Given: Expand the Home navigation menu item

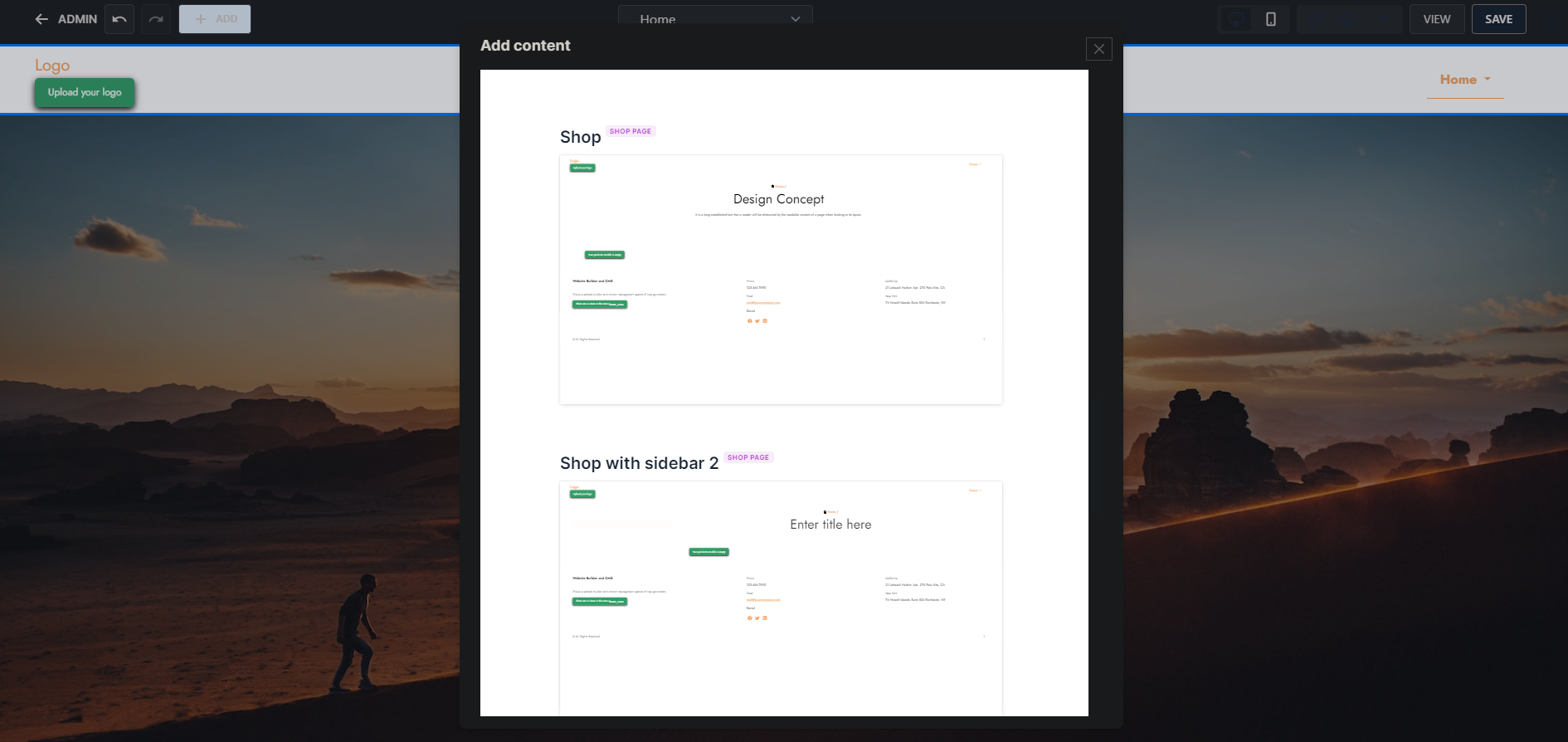Looking at the screenshot, I should click(x=1465, y=80).
